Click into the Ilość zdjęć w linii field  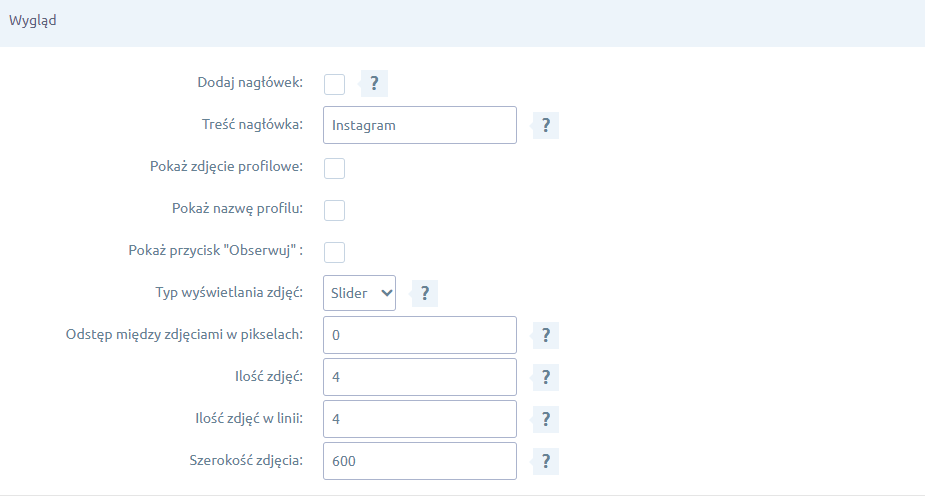click(x=420, y=419)
